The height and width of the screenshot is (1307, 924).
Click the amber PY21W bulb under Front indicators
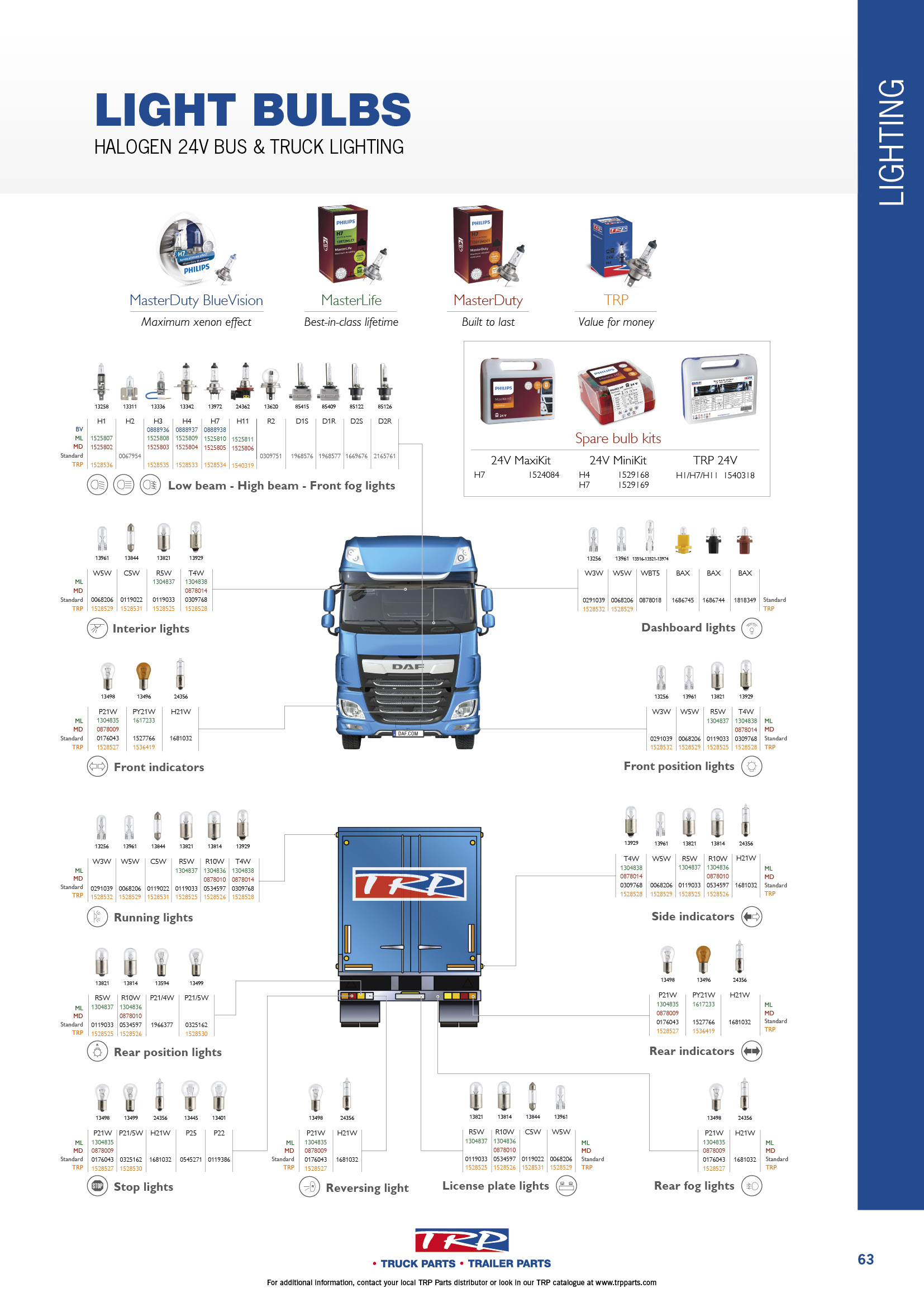[x=144, y=676]
